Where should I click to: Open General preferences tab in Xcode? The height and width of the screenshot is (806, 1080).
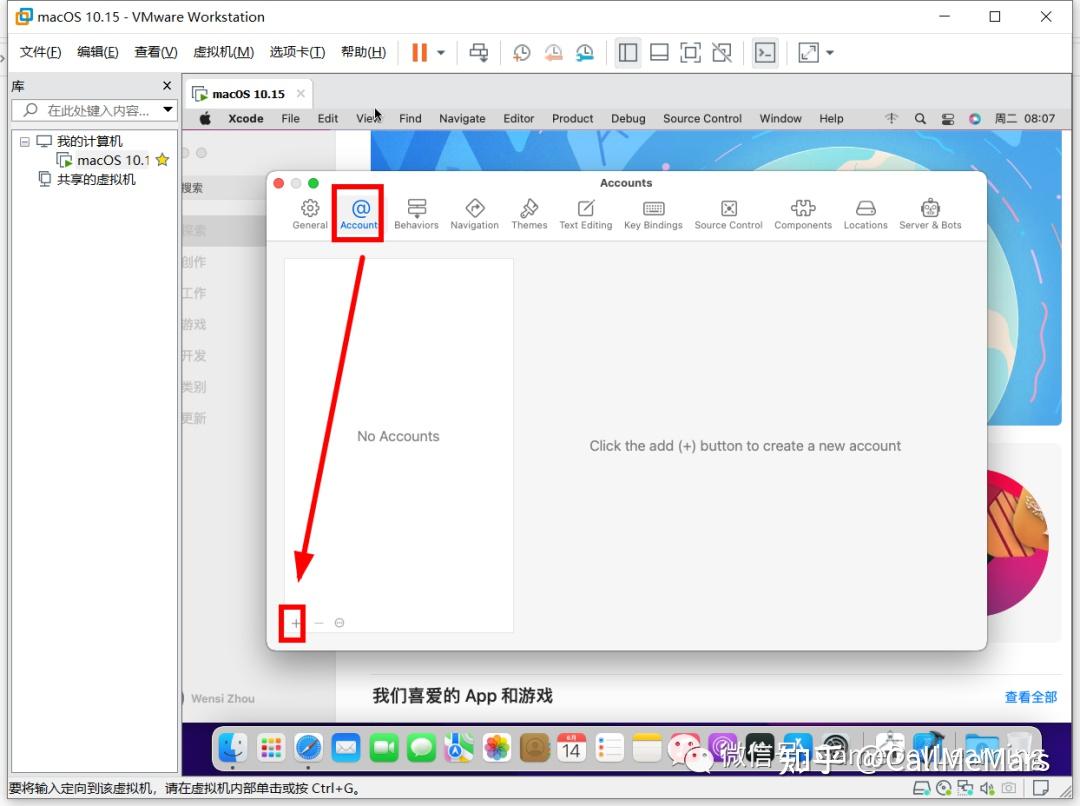(x=310, y=214)
